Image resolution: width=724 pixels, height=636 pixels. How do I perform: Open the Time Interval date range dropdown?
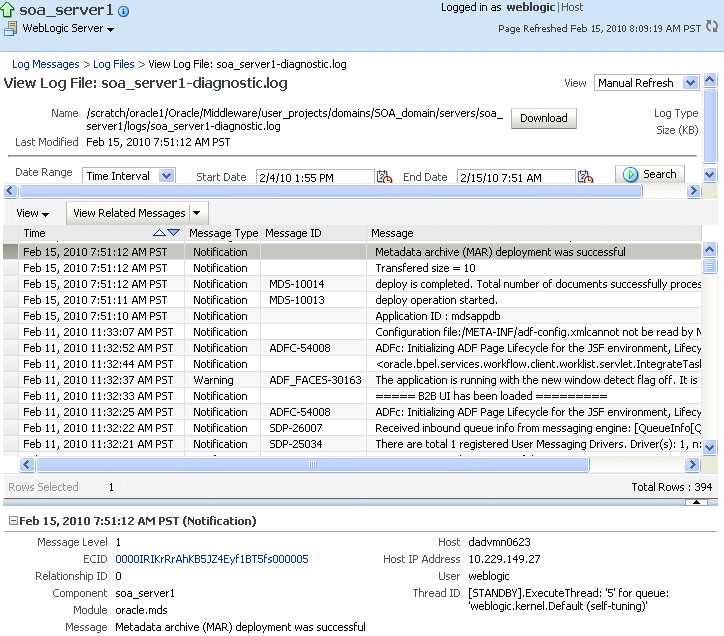click(x=167, y=176)
